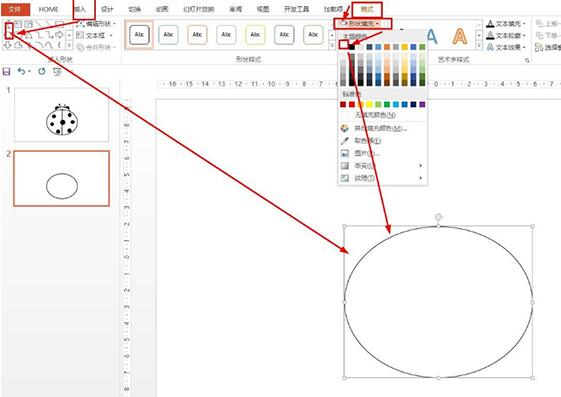
Task: Choose green theme color swatch
Action: [422, 46]
